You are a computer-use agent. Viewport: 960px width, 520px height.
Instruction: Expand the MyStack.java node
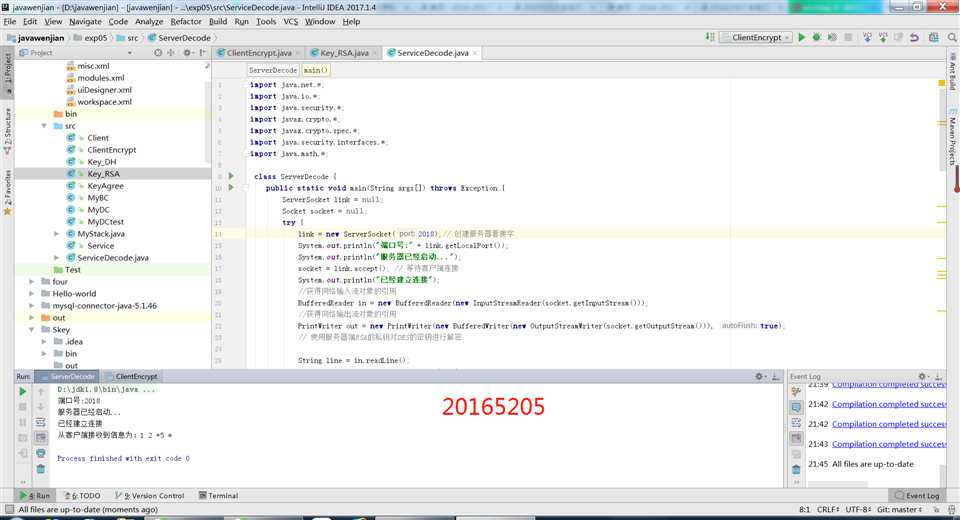tap(56, 234)
